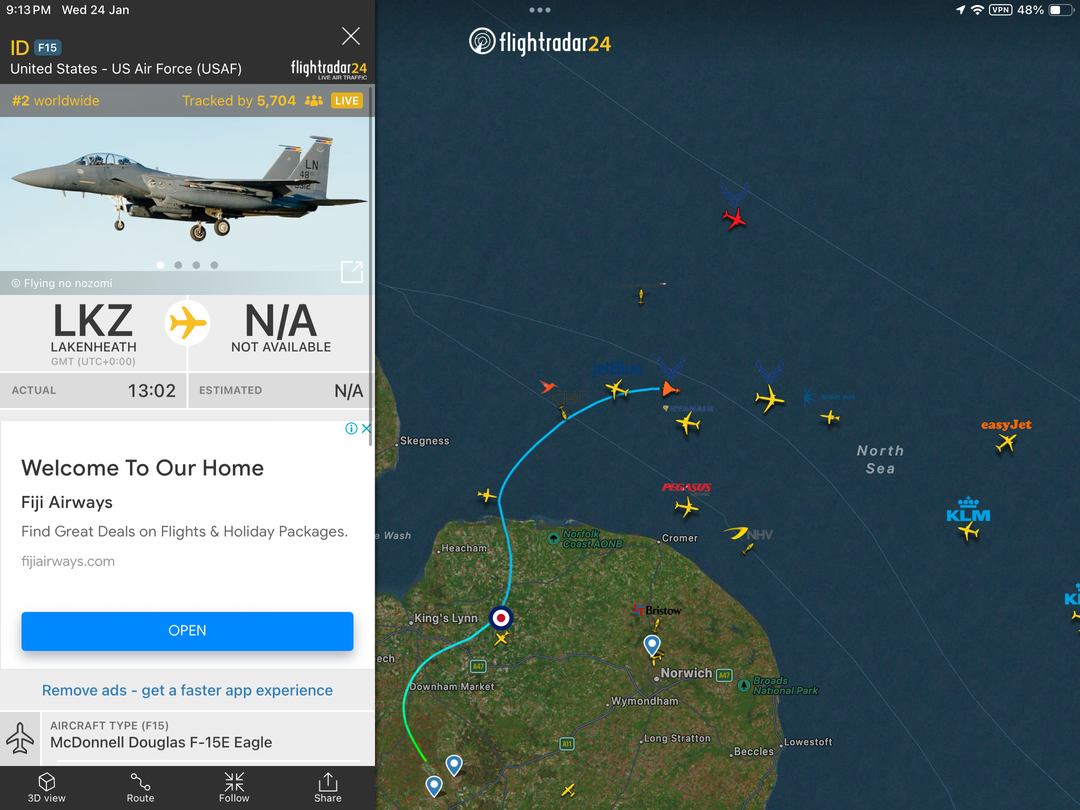1080x810 pixels.
Task: Select the Pegasus aircraft marker
Action: (686, 508)
